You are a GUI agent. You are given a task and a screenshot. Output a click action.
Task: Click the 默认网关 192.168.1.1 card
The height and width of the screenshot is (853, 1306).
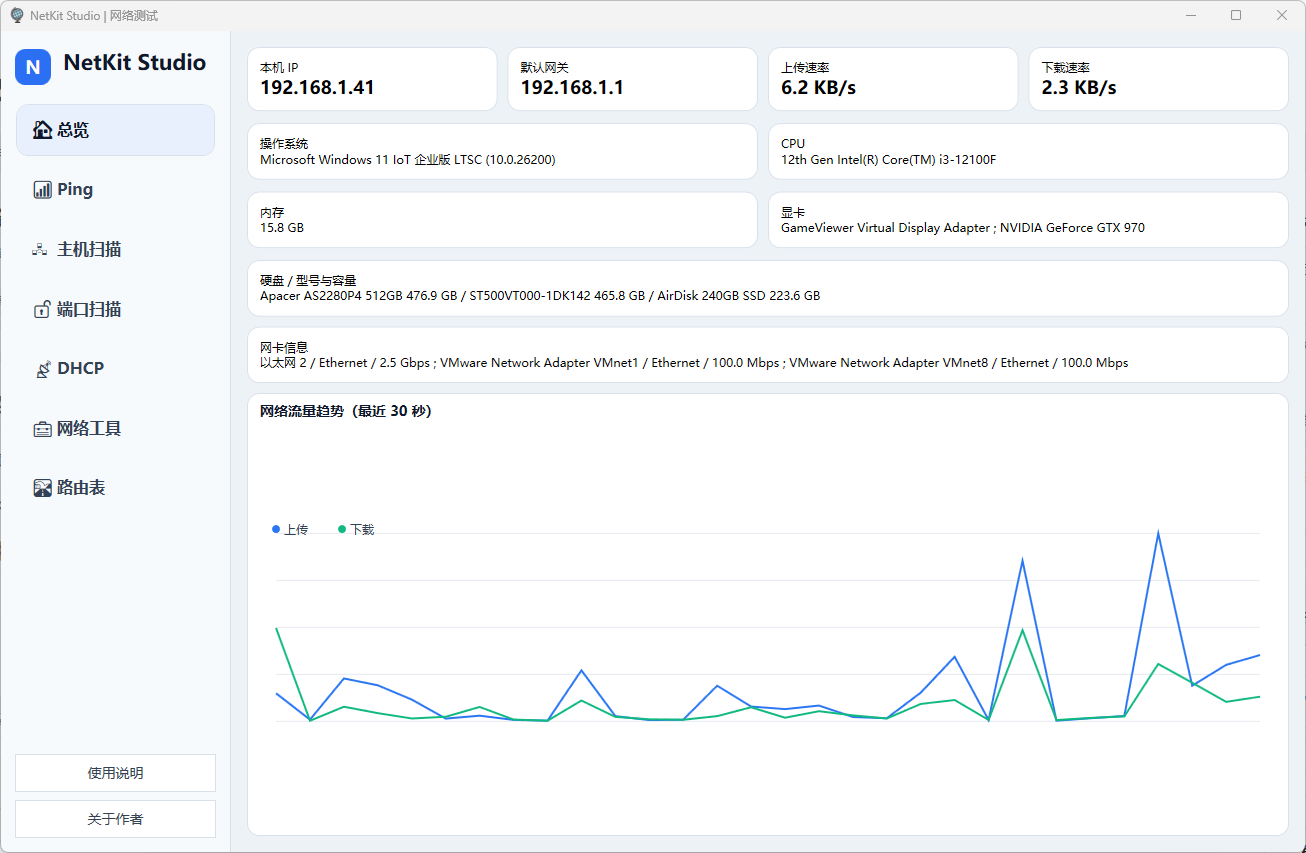pyautogui.click(x=632, y=79)
